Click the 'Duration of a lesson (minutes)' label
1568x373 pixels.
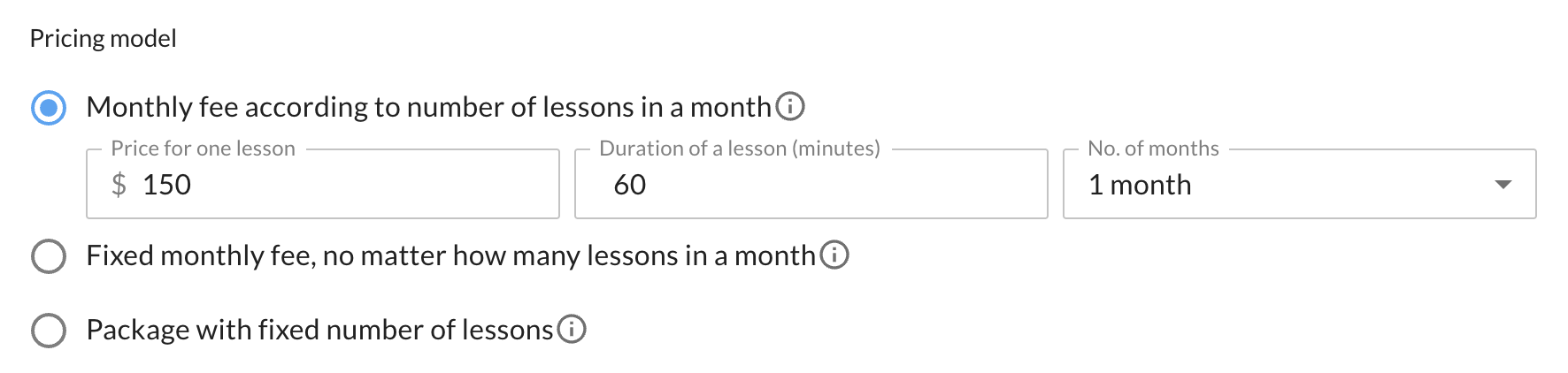[740, 148]
